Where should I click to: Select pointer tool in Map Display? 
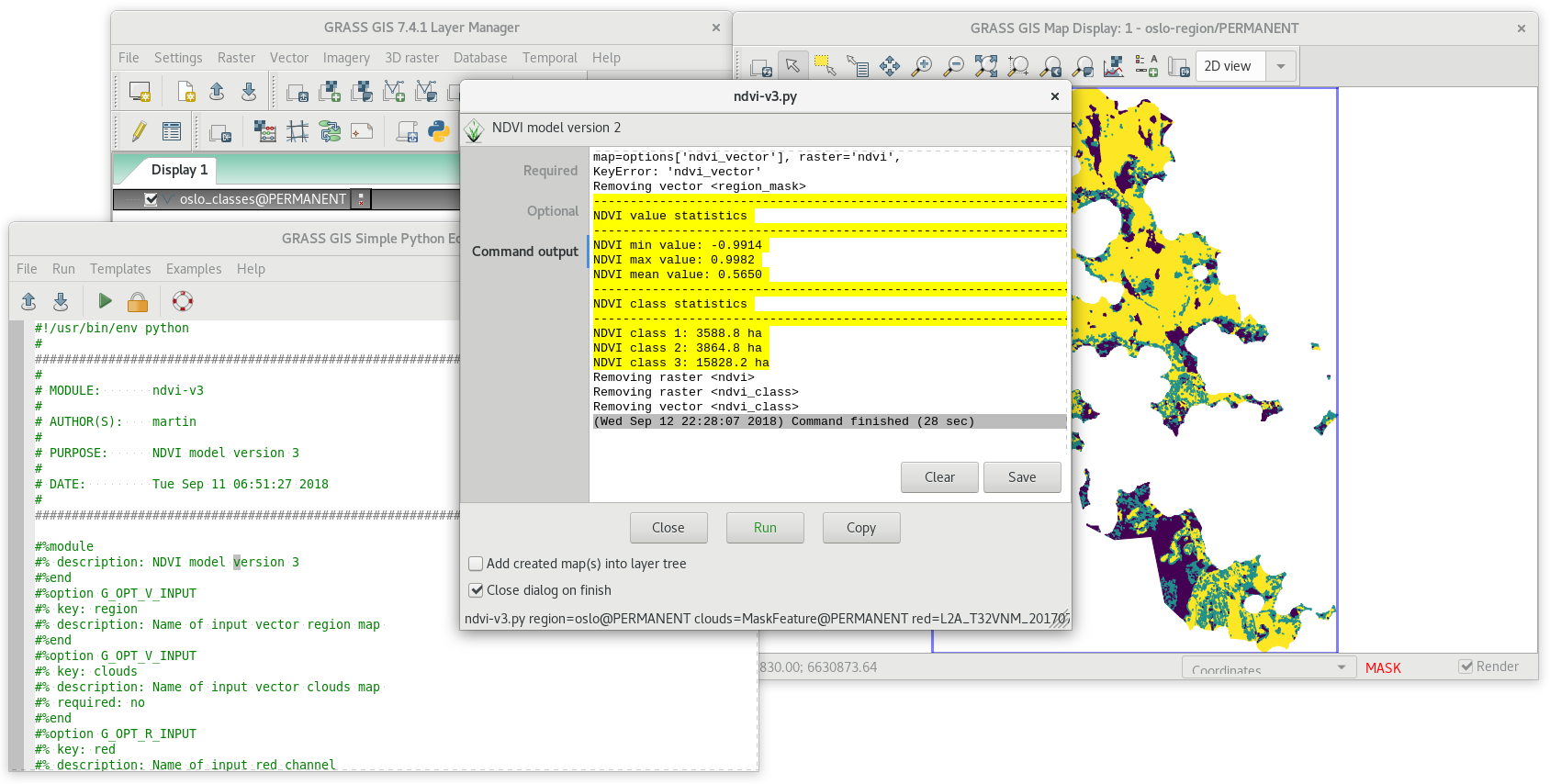[792, 65]
